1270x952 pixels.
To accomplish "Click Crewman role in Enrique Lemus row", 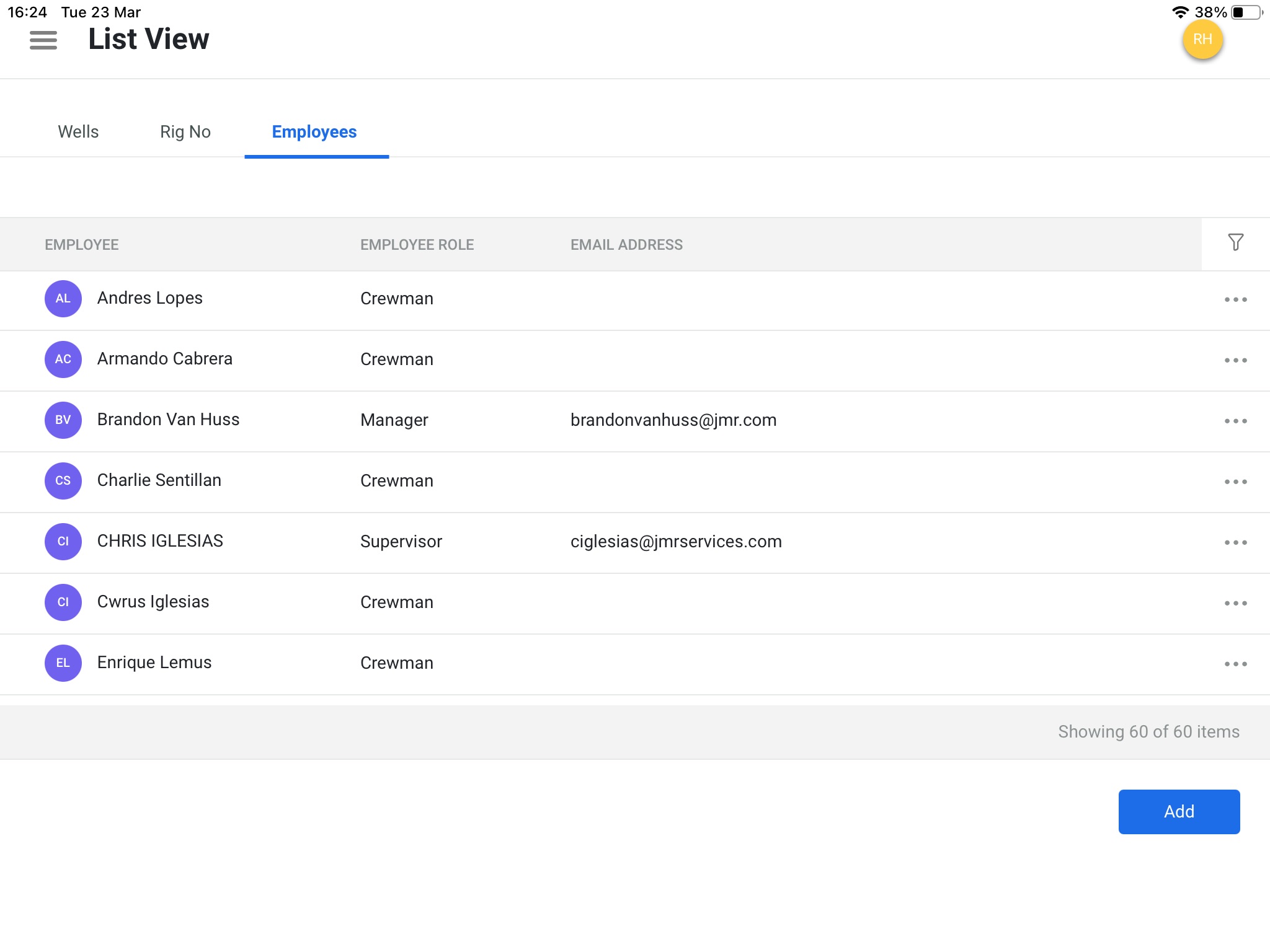I will coord(397,663).
